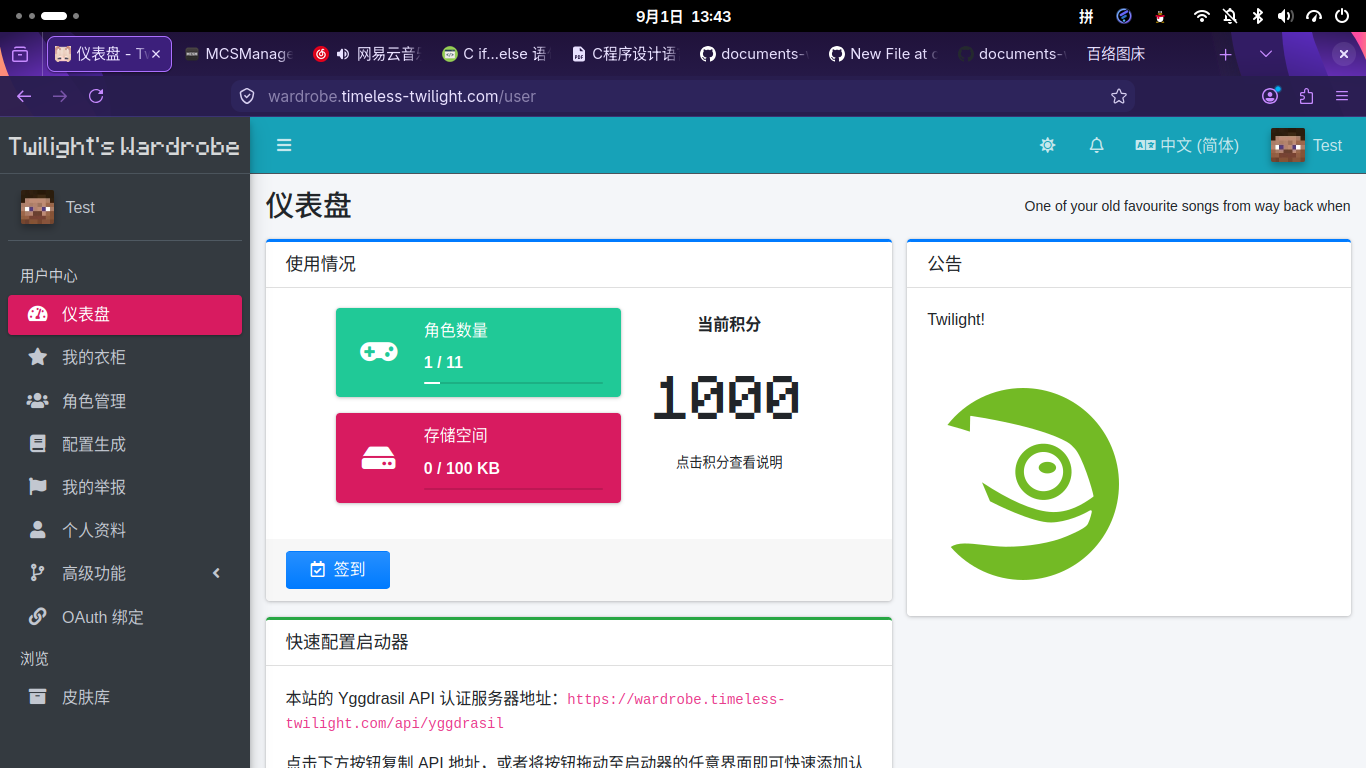The width and height of the screenshot is (1366, 768).
Task: Click the 角色数量 progress bar
Action: pyautogui.click(x=513, y=383)
